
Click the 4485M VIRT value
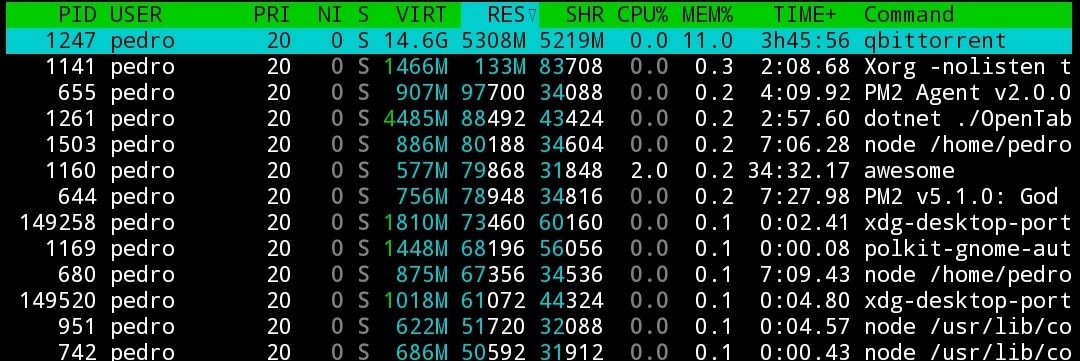[x=416, y=118]
